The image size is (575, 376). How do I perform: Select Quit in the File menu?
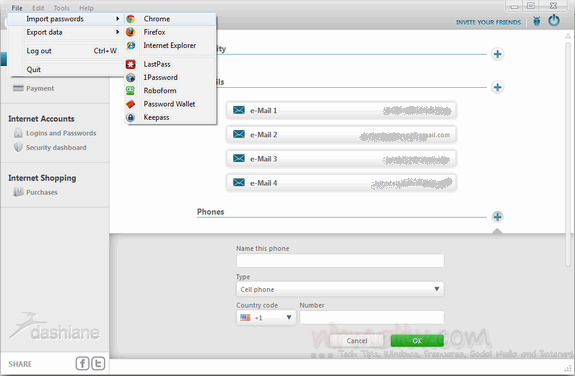tap(66, 69)
